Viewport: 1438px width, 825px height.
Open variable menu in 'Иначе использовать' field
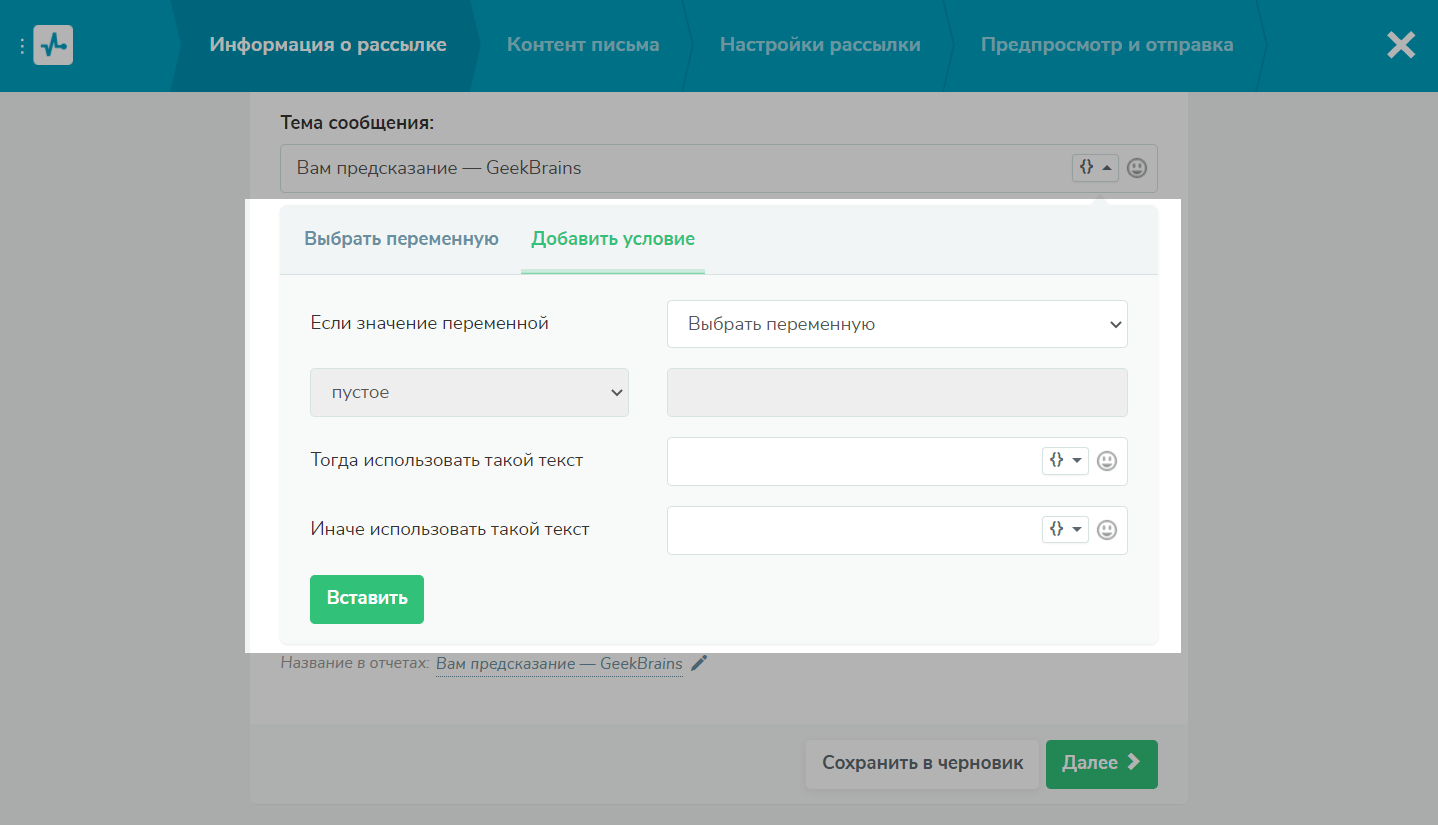tap(1065, 530)
